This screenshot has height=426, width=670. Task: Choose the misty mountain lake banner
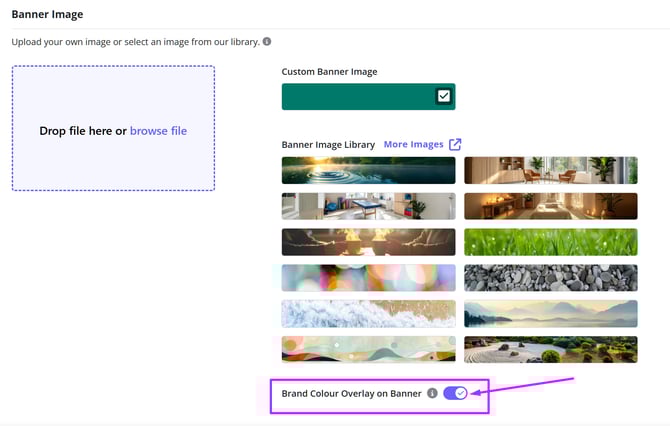550,313
